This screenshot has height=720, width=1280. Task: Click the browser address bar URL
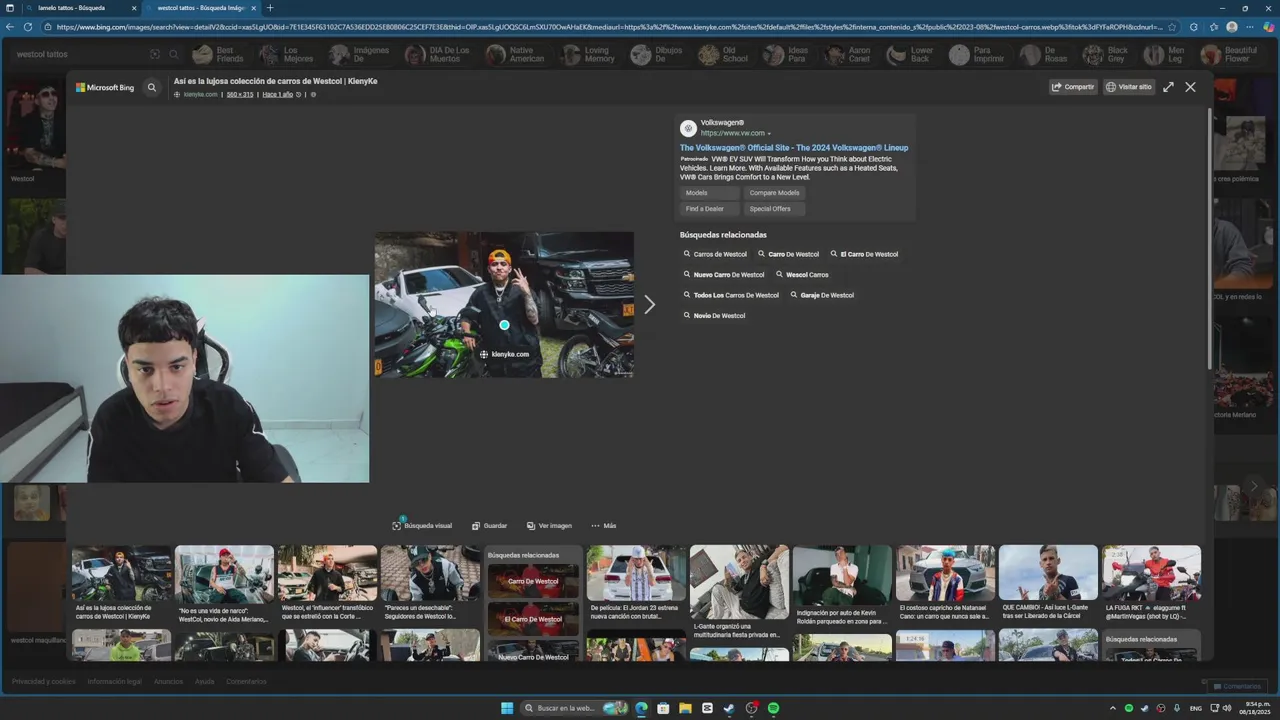click(x=608, y=27)
